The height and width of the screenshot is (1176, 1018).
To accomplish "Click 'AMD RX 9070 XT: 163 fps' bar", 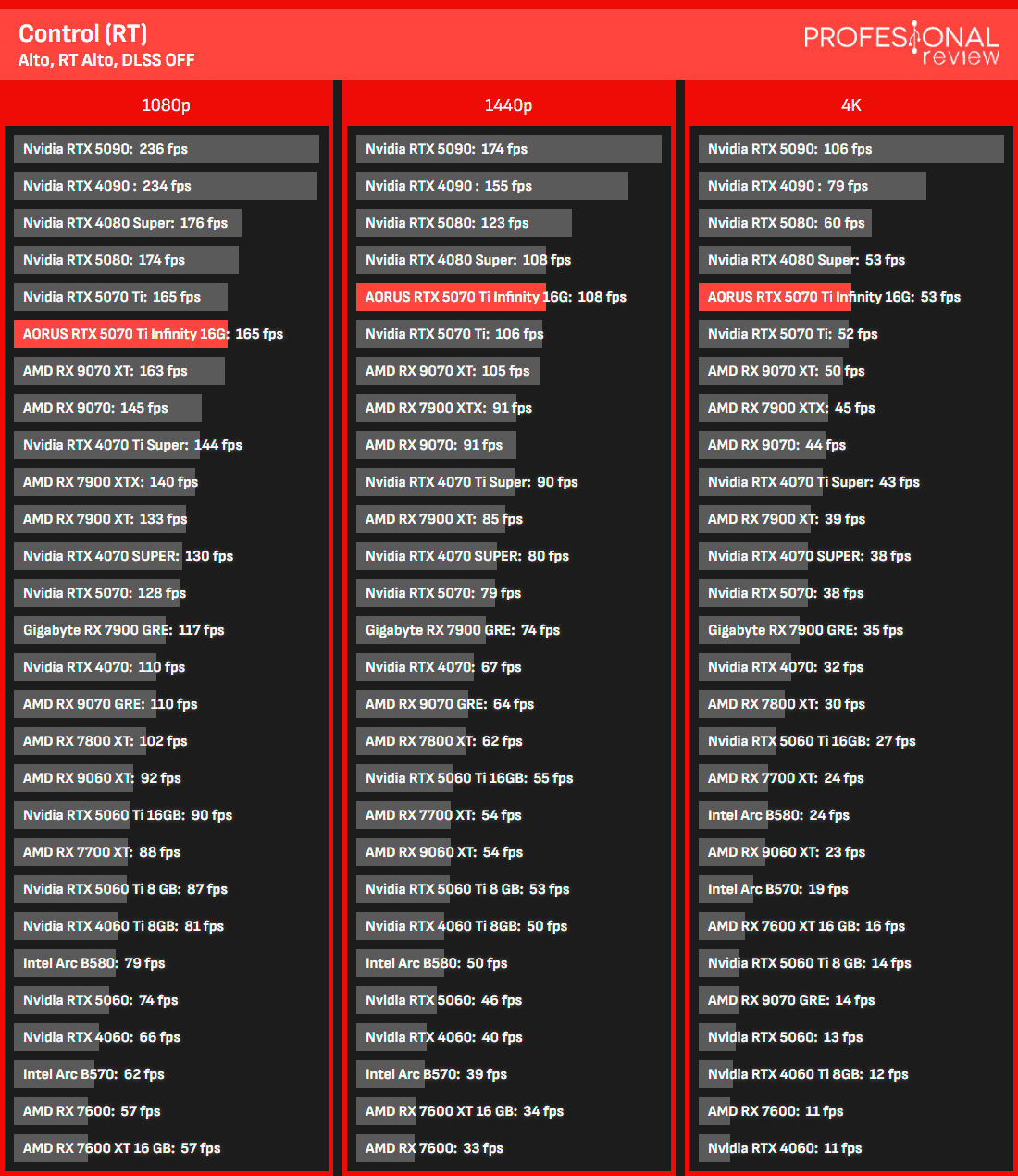I will (119, 371).
